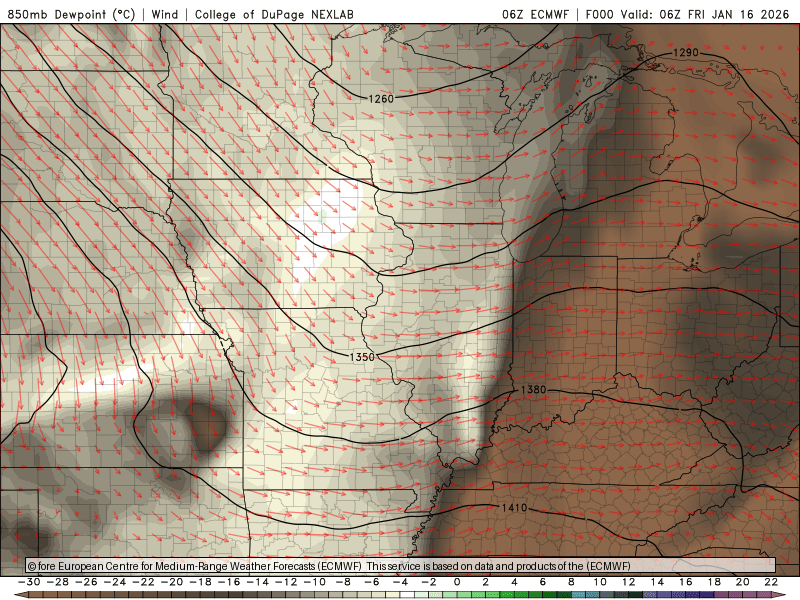Click the 14 value on the color scale
The width and height of the screenshot is (800, 600).
pos(657,582)
